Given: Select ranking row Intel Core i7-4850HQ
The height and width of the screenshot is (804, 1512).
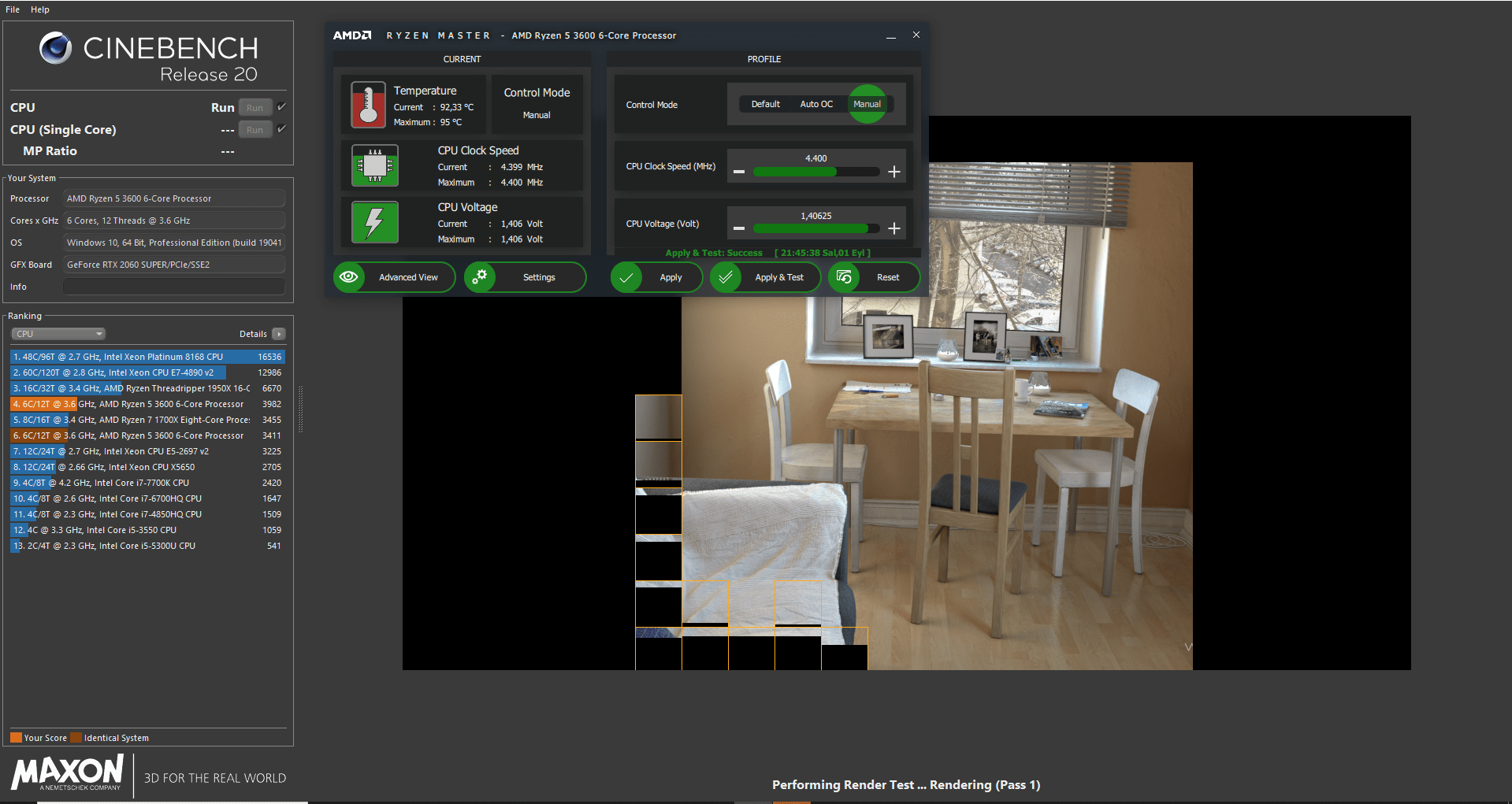Looking at the screenshot, I should tap(147, 514).
